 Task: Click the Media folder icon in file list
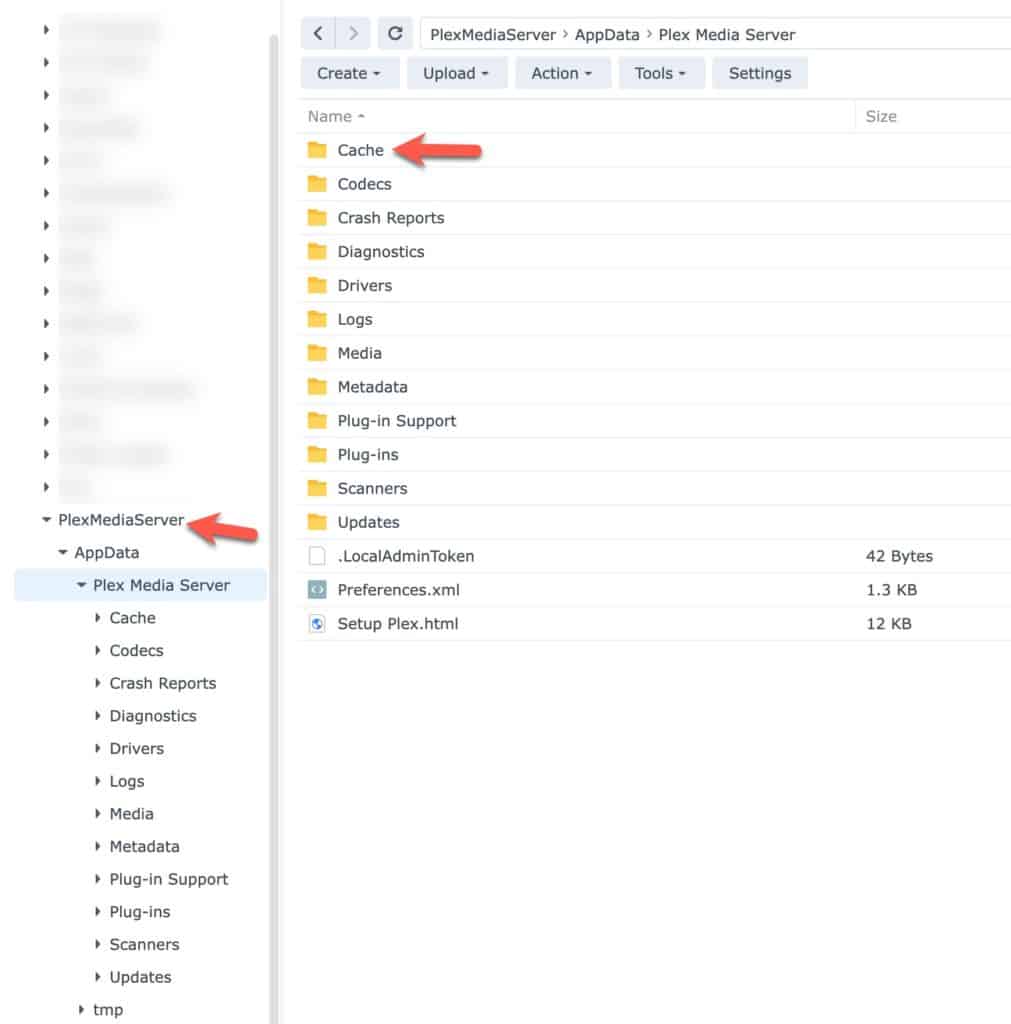pyautogui.click(x=317, y=353)
